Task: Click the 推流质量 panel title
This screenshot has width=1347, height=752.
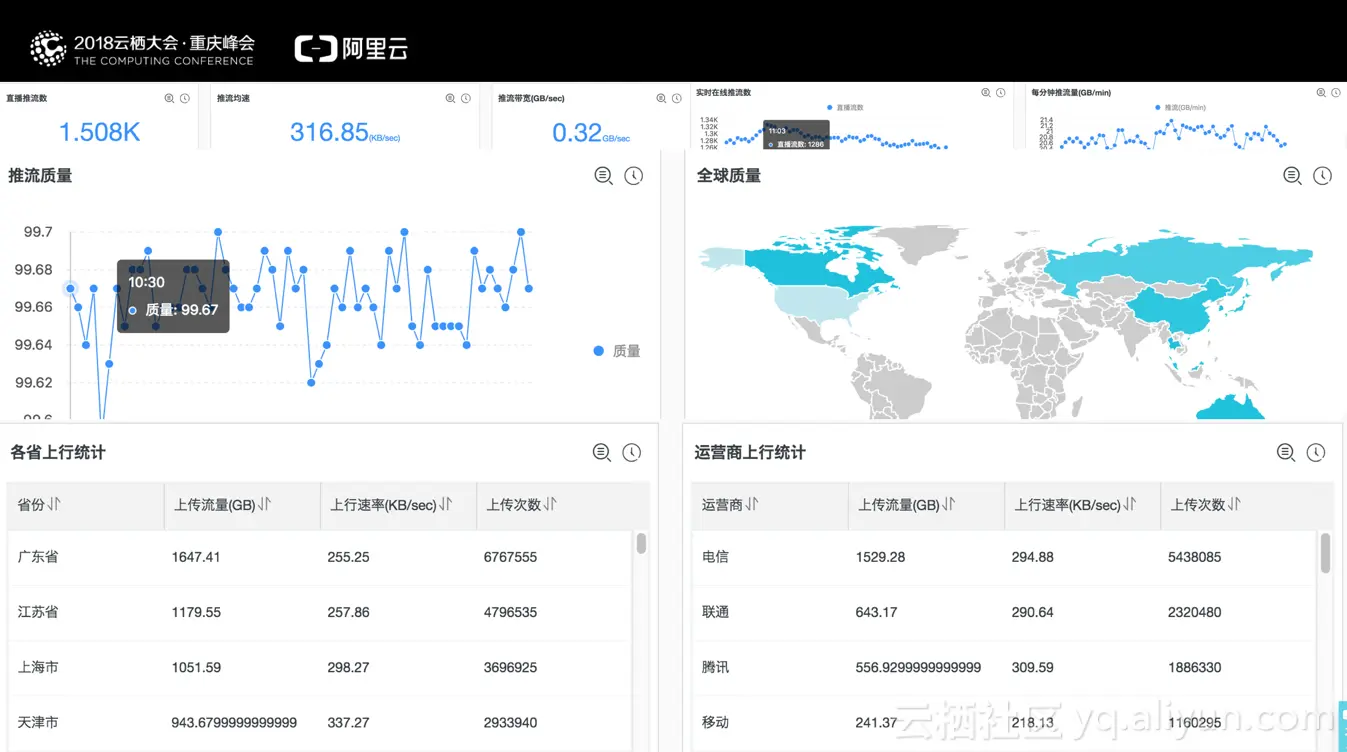Action: [40, 176]
